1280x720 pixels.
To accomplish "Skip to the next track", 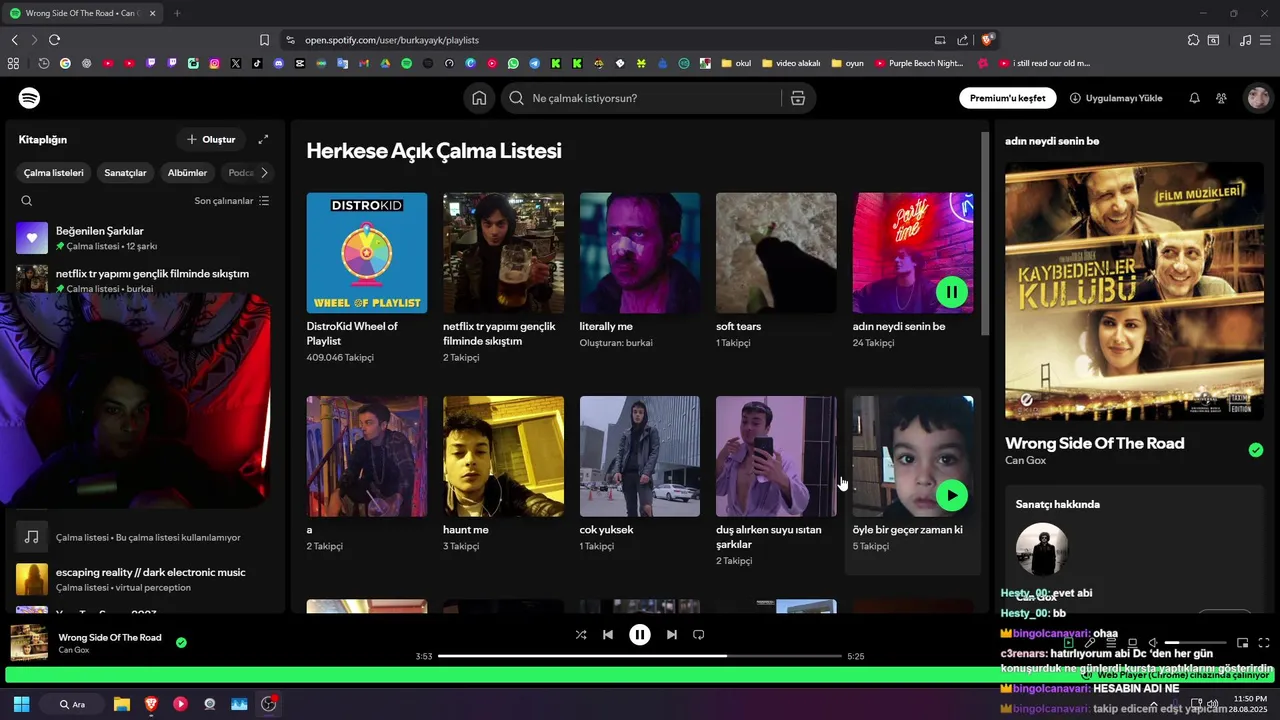I will (672, 635).
